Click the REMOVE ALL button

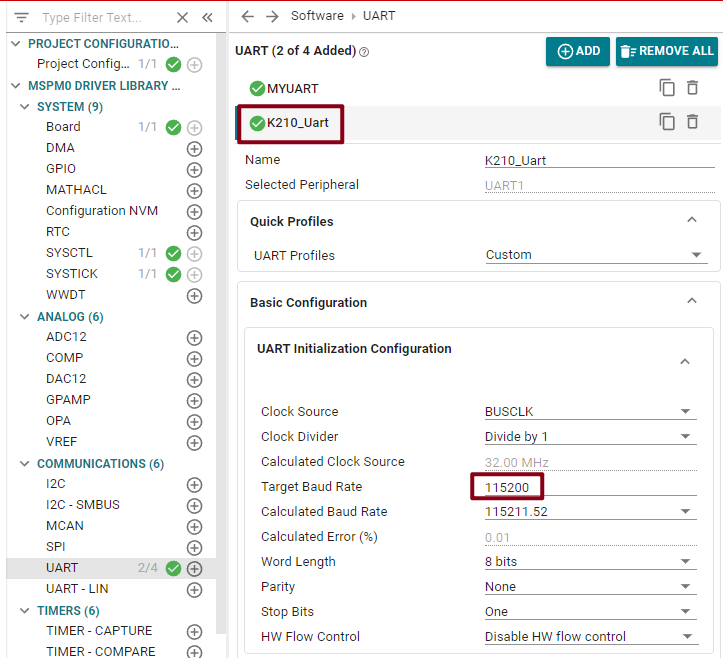point(667,51)
